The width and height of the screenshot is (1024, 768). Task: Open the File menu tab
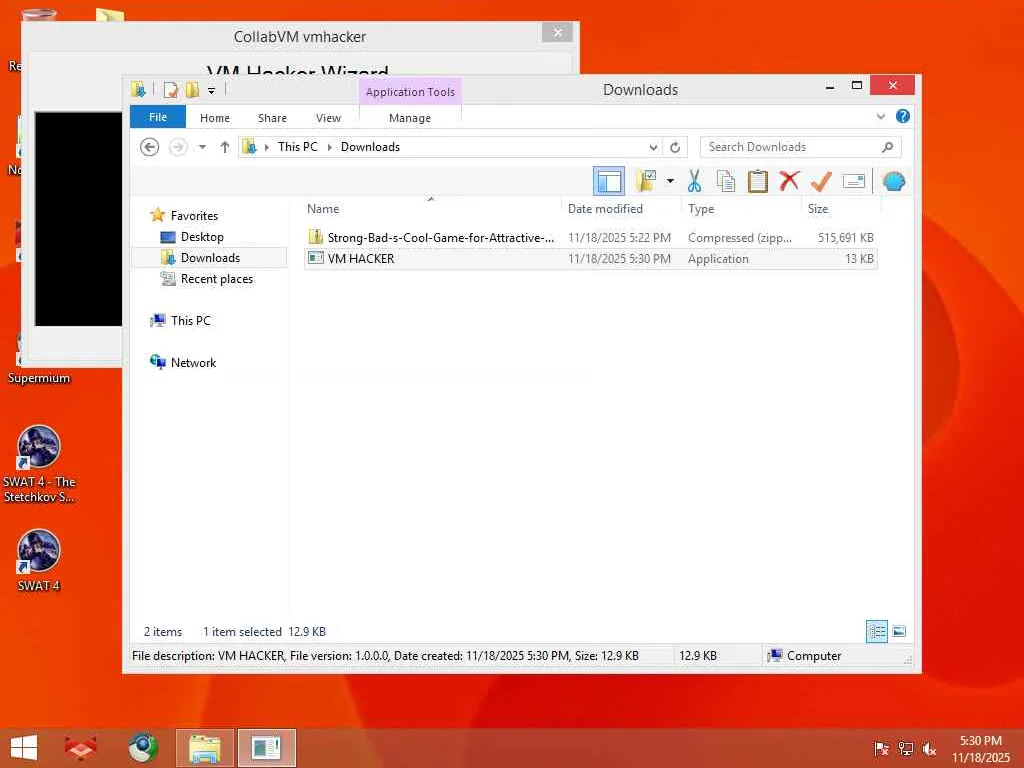158,117
